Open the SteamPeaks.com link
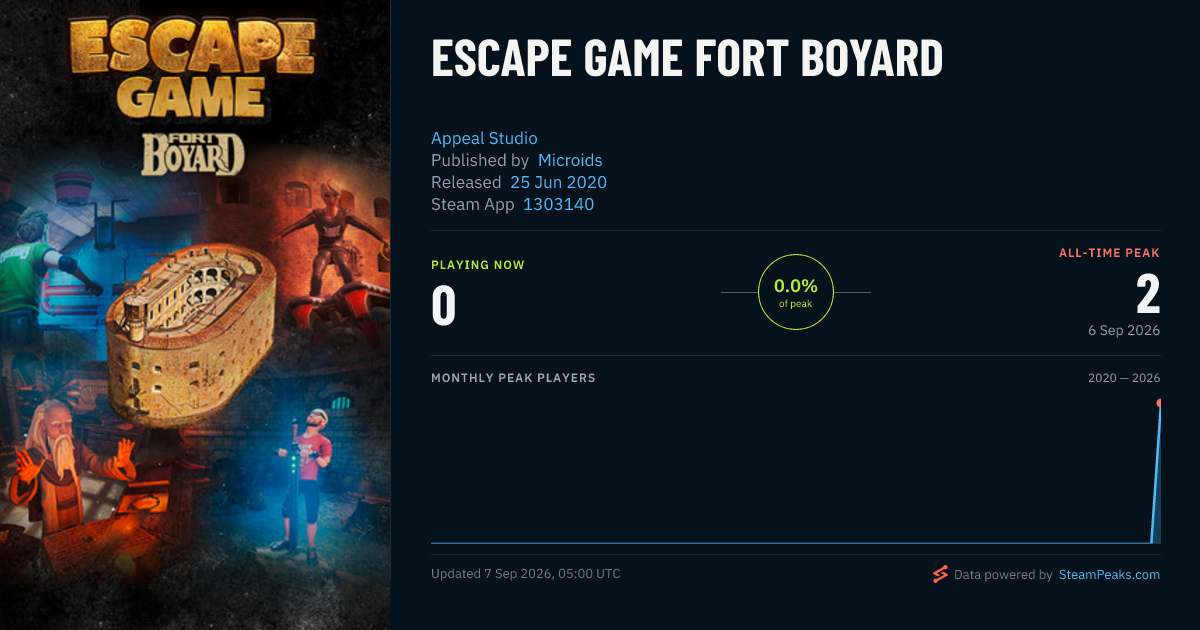1200x630 pixels. 1109,575
